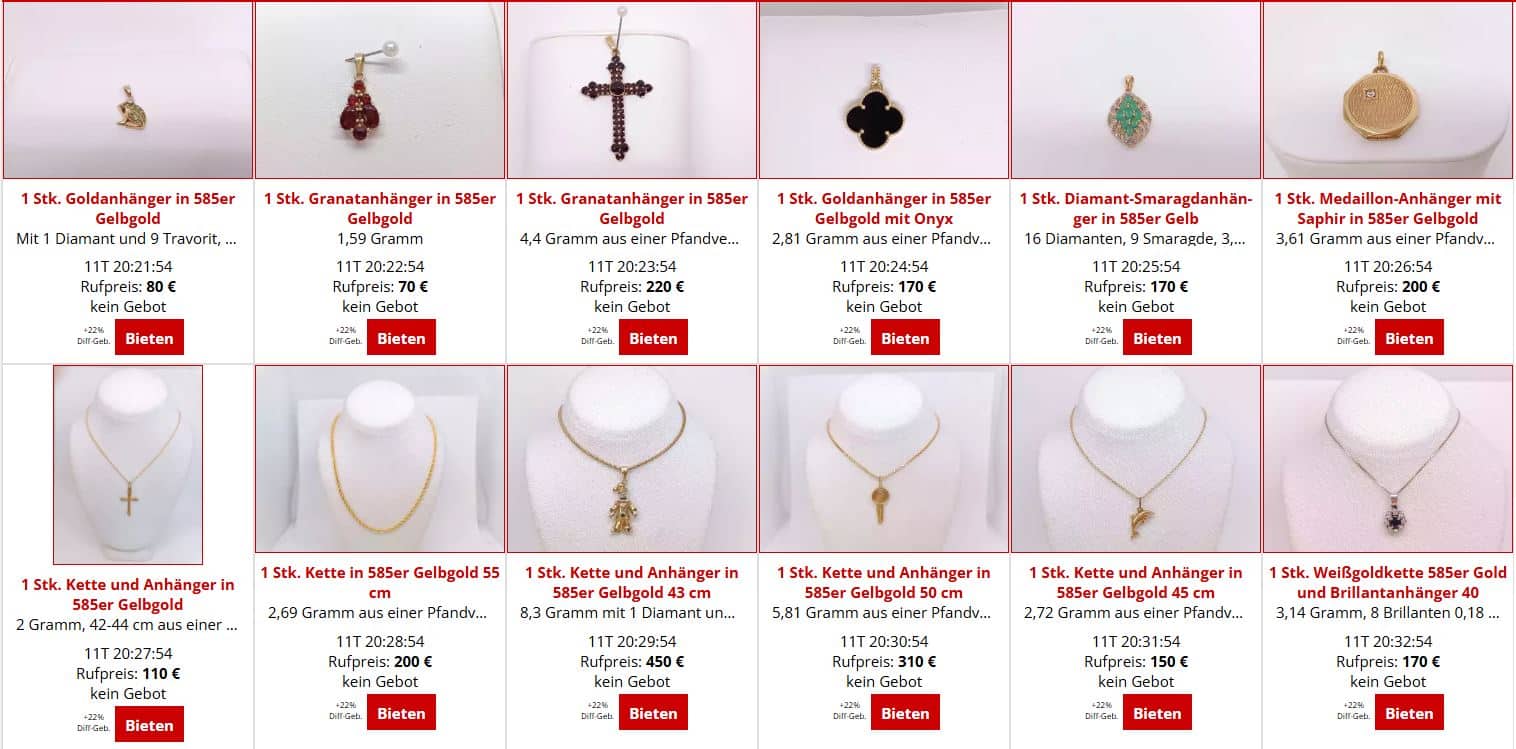Open Kette und Anhänger 50 cm link
The image size is (1516, 749).
point(884,582)
